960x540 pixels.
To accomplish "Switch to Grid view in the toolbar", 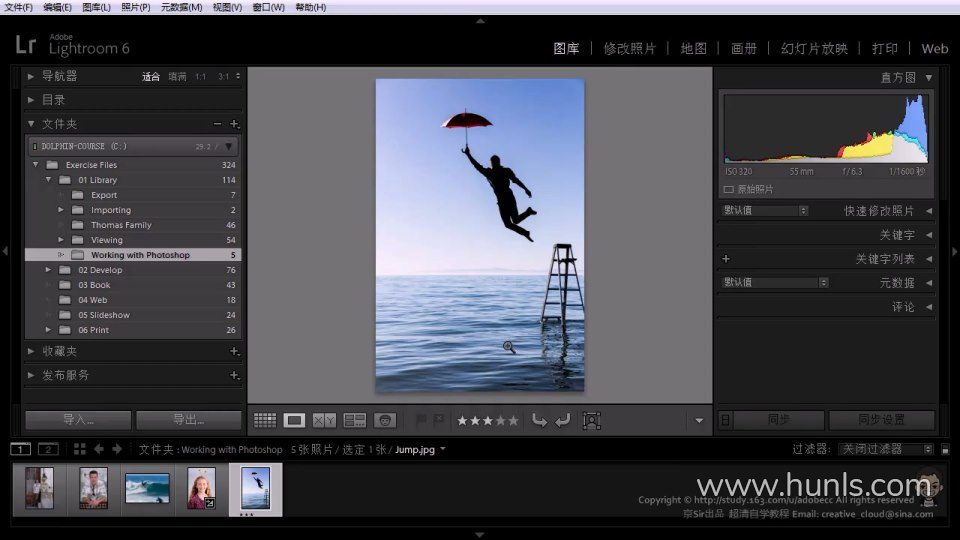I will click(265, 421).
